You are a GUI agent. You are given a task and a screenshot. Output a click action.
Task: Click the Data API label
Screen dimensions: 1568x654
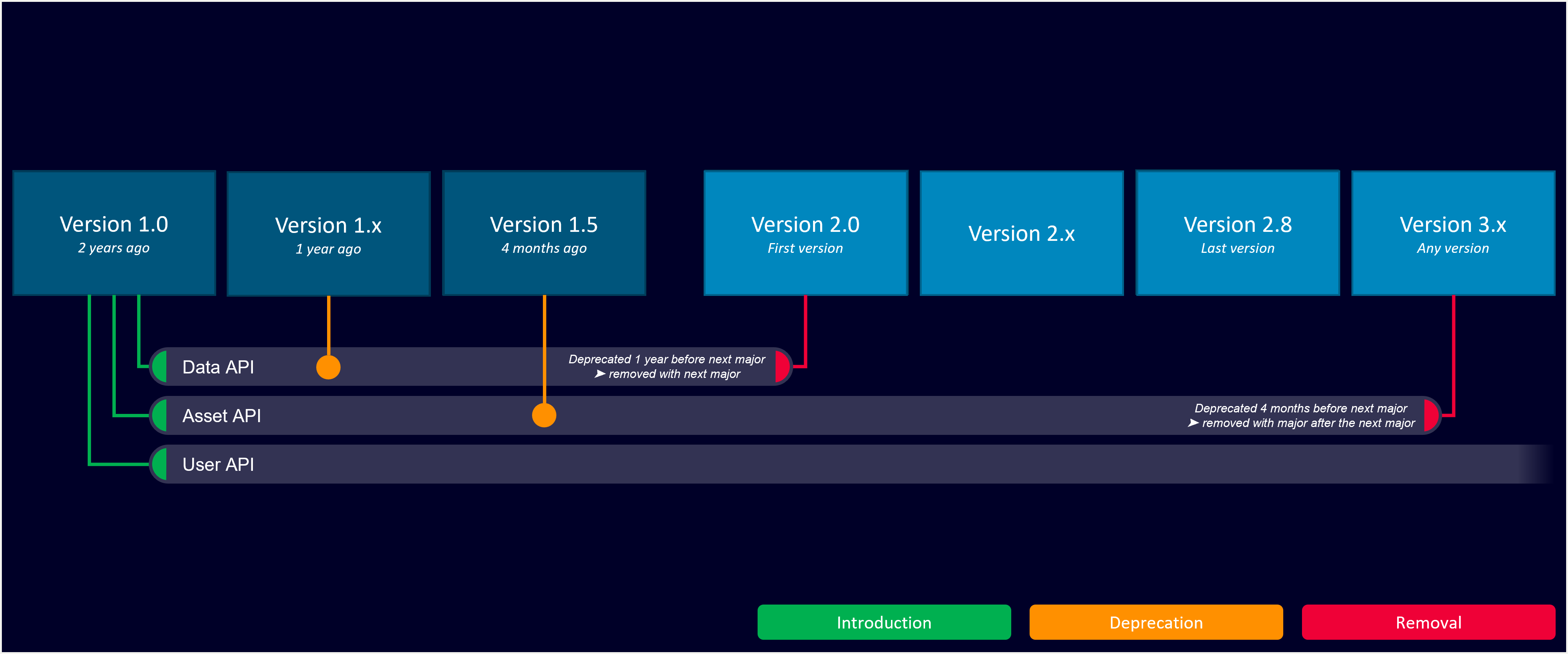pos(218,367)
